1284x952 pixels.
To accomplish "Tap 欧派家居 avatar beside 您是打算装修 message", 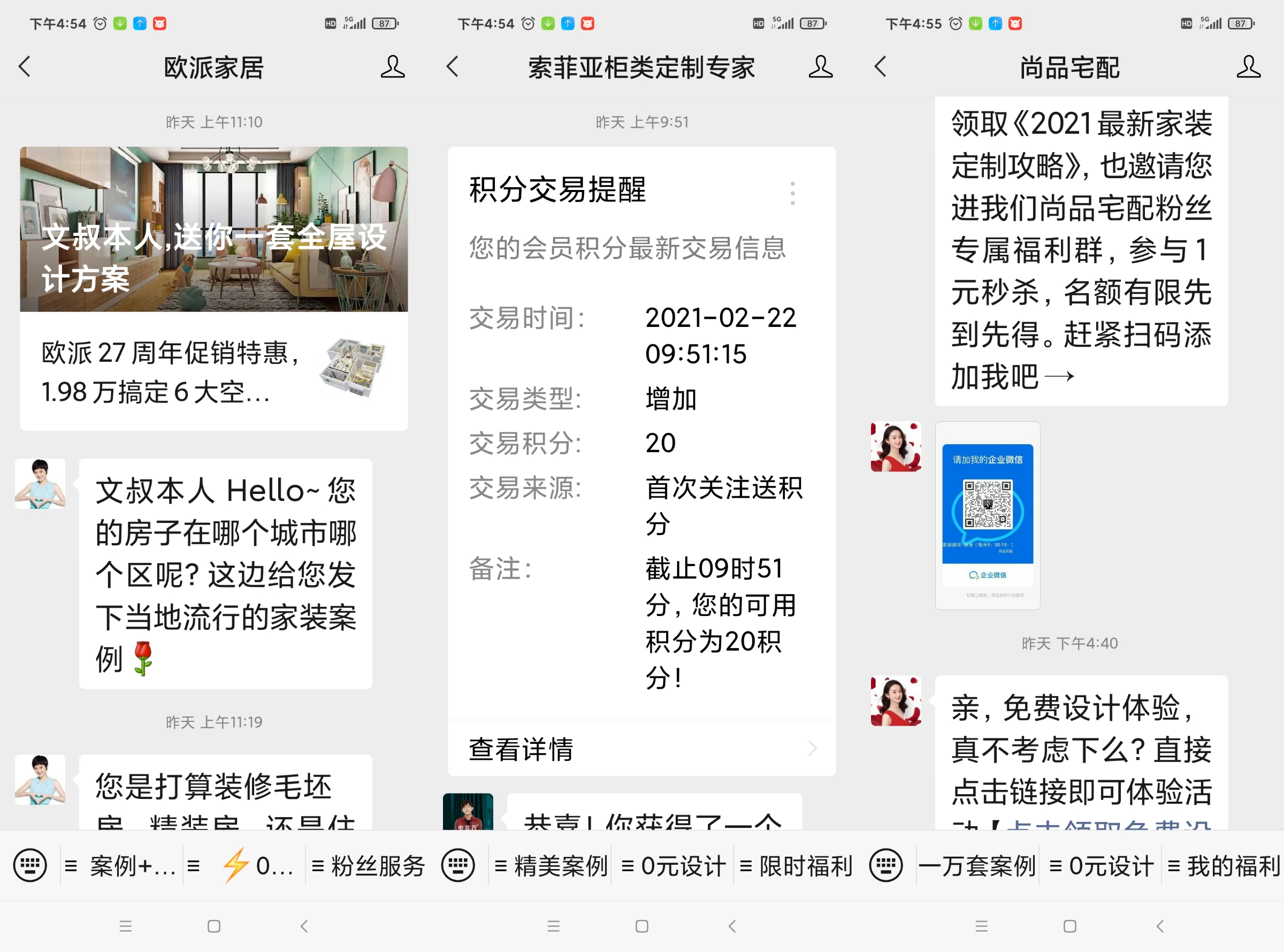I will 40,780.
